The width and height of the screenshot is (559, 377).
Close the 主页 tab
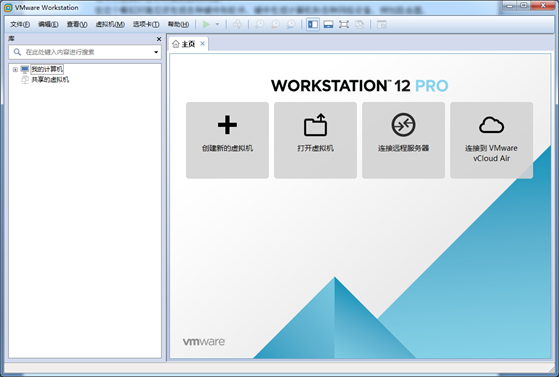pyautogui.click(x=202, y=44)
